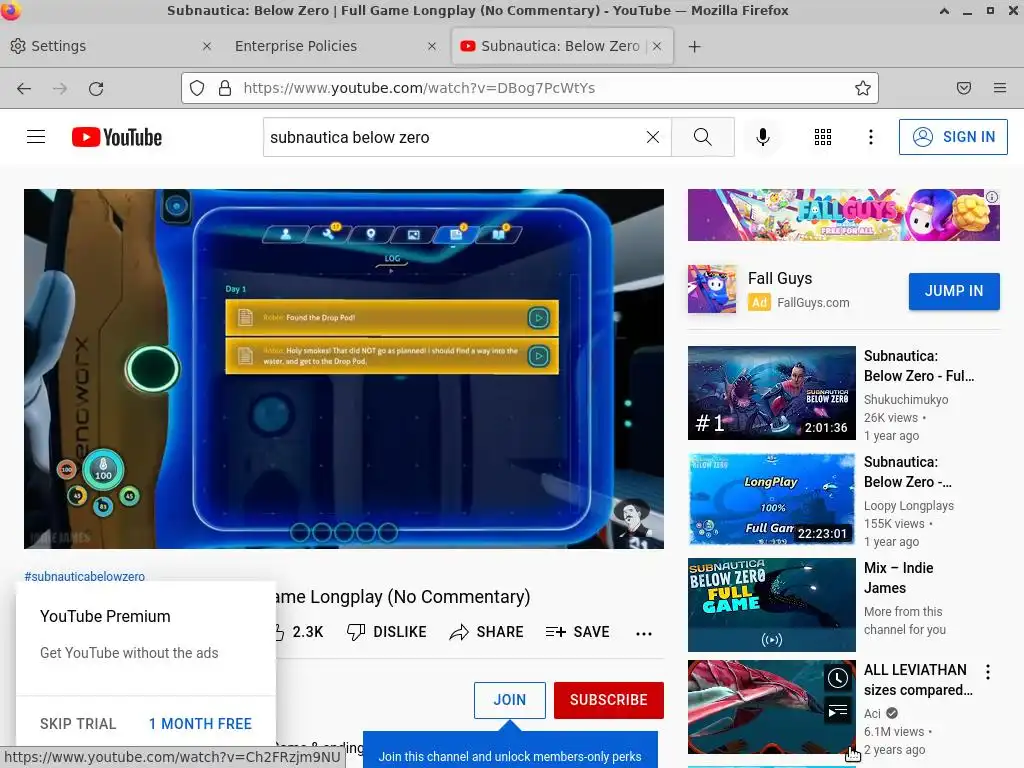This screenshot has width=1024, height=768.
Task: Share this video
Action: click(x=487, y=632)
